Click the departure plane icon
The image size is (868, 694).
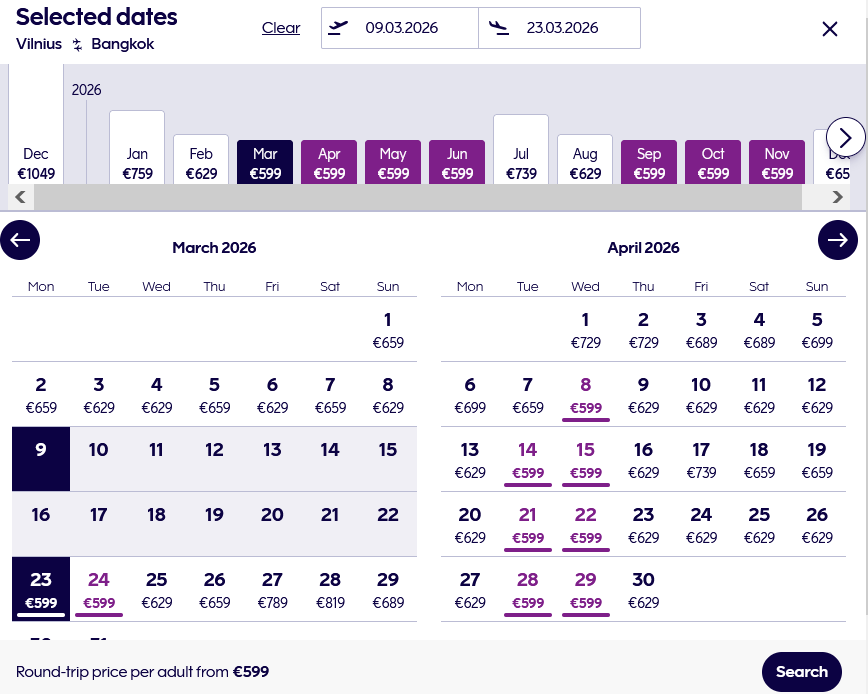coord(339,28)
